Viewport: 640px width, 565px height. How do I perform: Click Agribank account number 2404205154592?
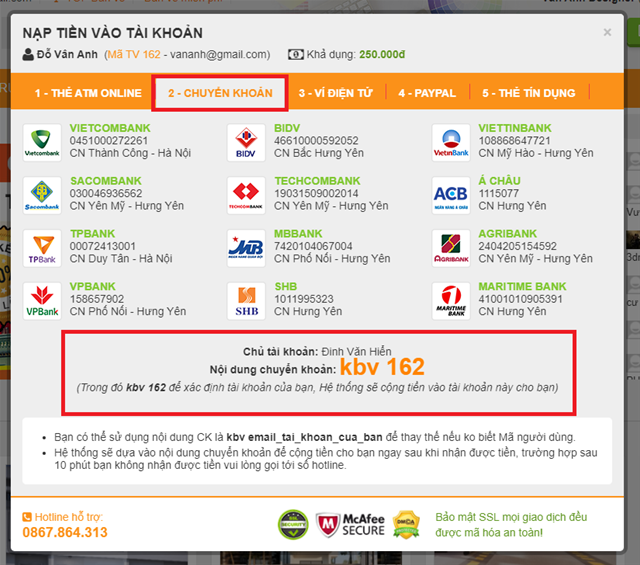[517, 246]
